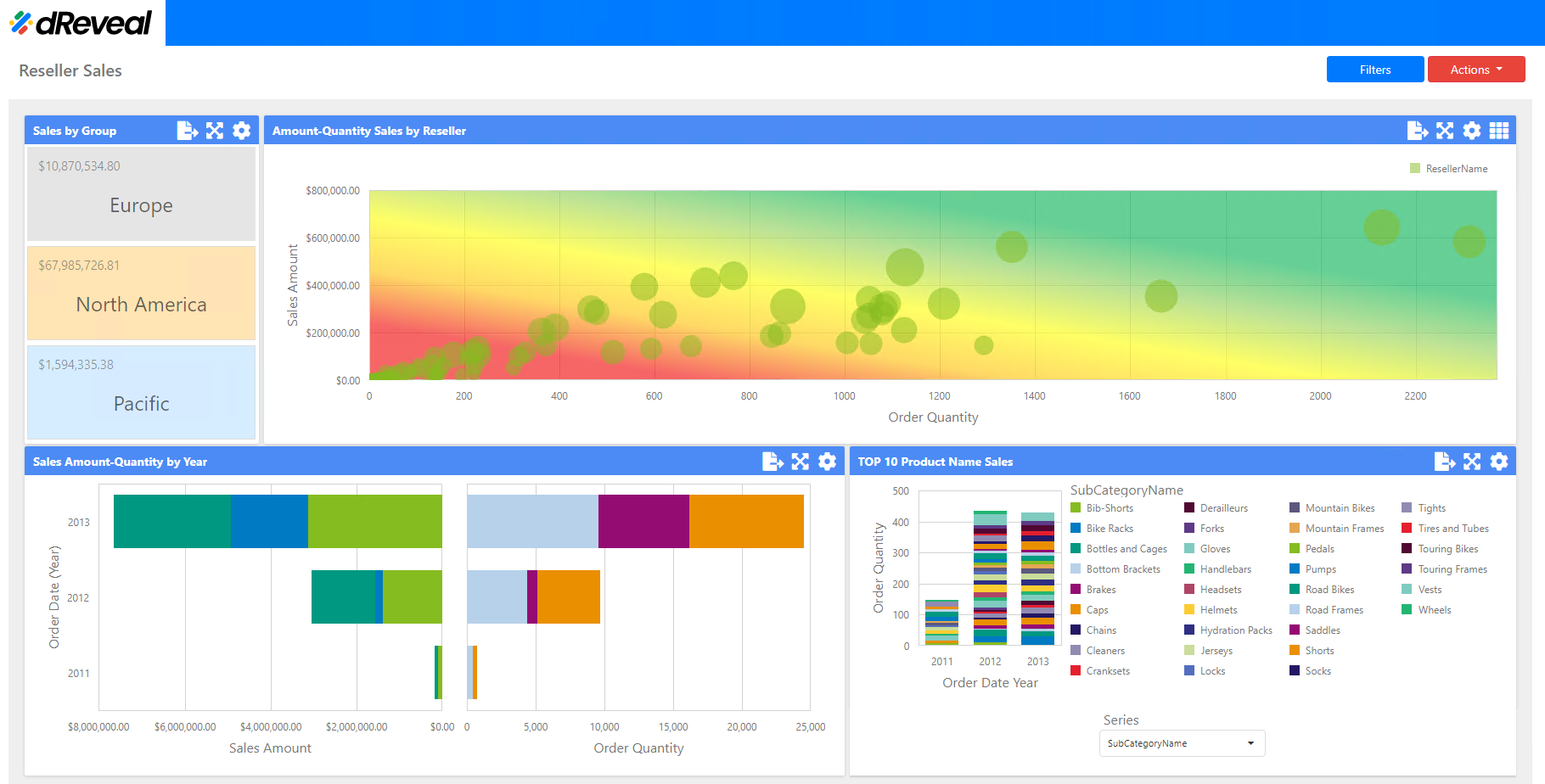Click the dReveal logo

pos(79,23)
